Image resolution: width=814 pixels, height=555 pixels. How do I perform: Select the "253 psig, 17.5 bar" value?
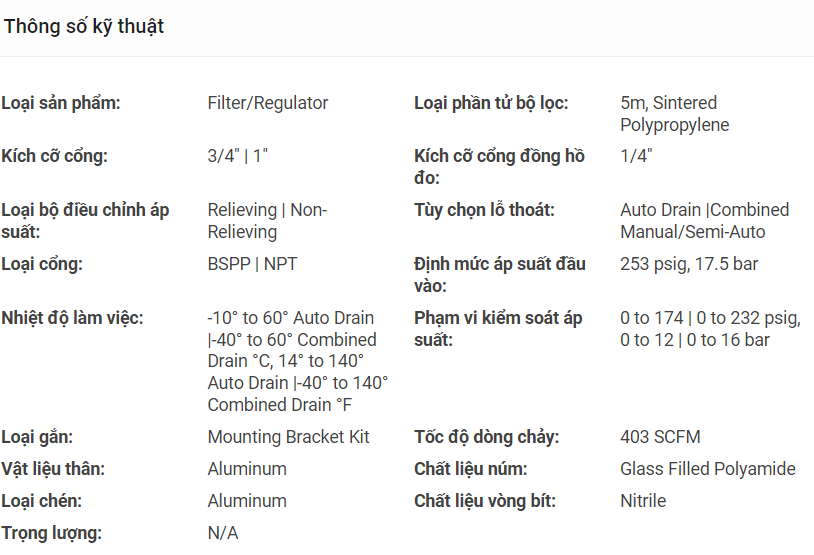click(x=688, y=264)
